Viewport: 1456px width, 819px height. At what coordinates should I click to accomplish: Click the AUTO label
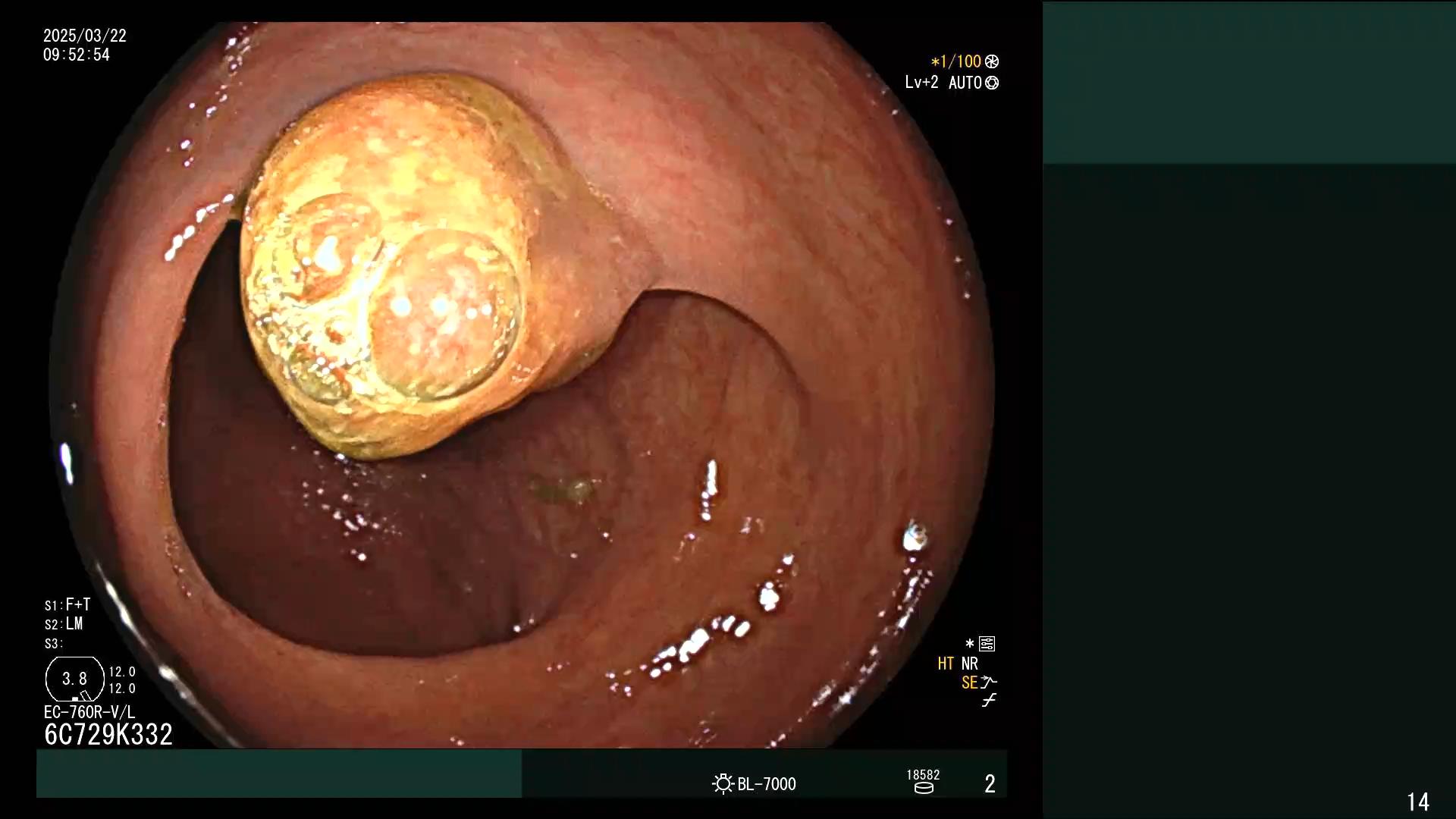coord(965,83)
